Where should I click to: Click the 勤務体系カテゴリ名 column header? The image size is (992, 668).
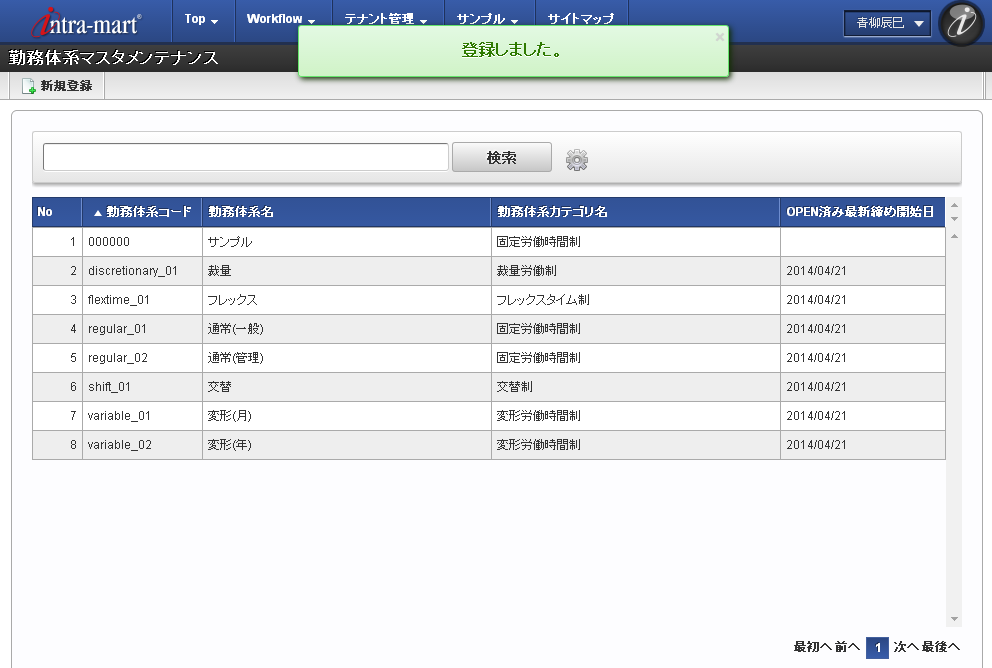635,212
